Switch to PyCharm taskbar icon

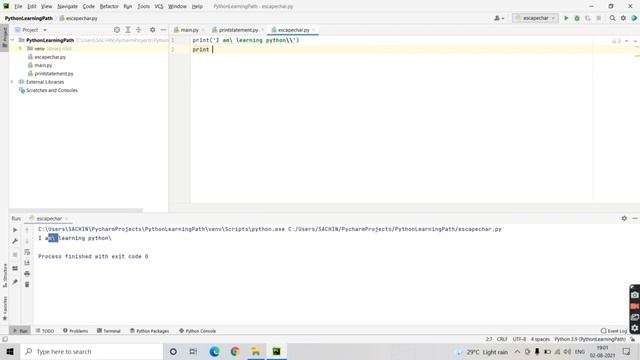coord(276,351)
